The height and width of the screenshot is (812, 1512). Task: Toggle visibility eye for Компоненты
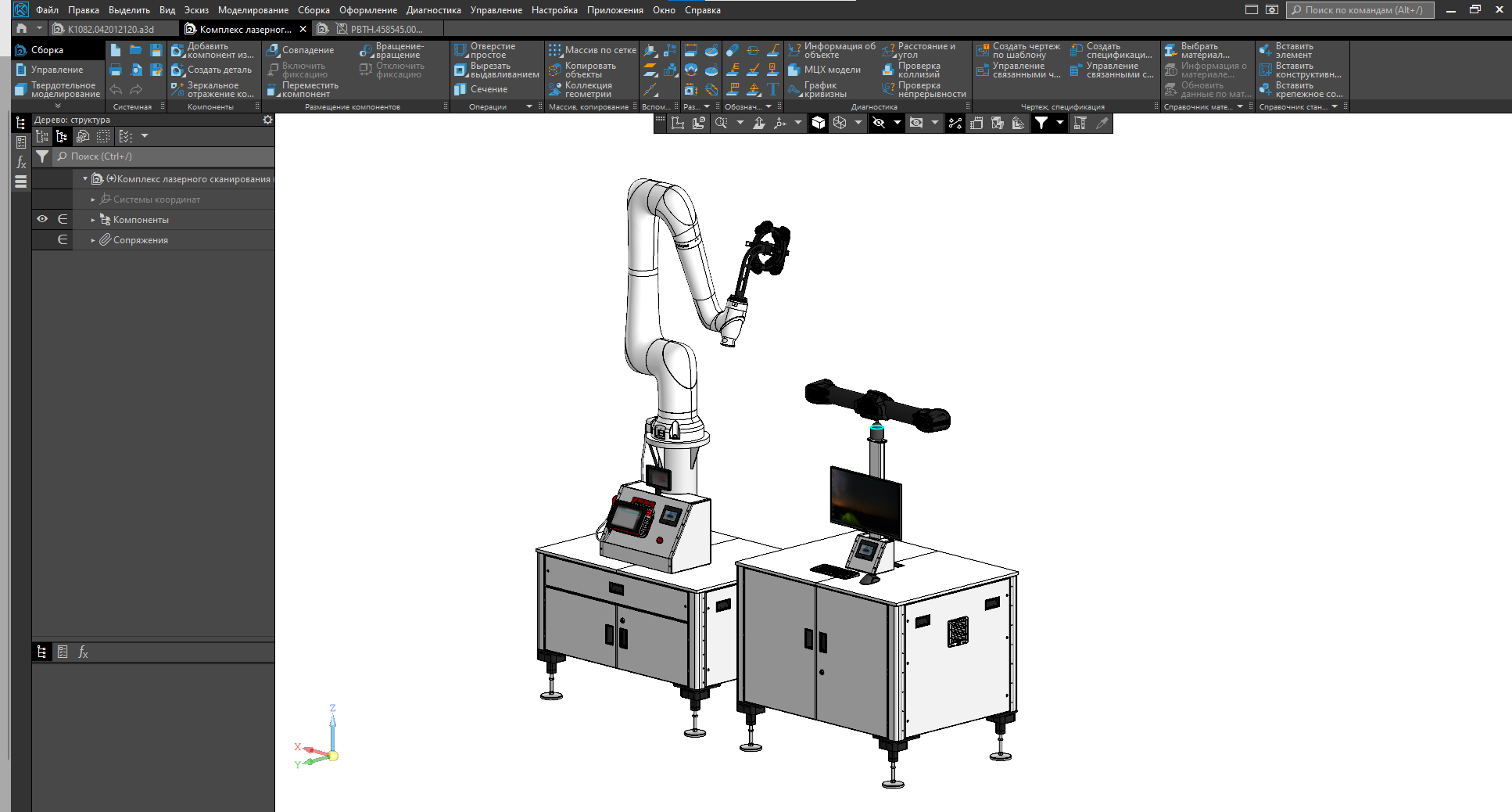tap(42, 219)
